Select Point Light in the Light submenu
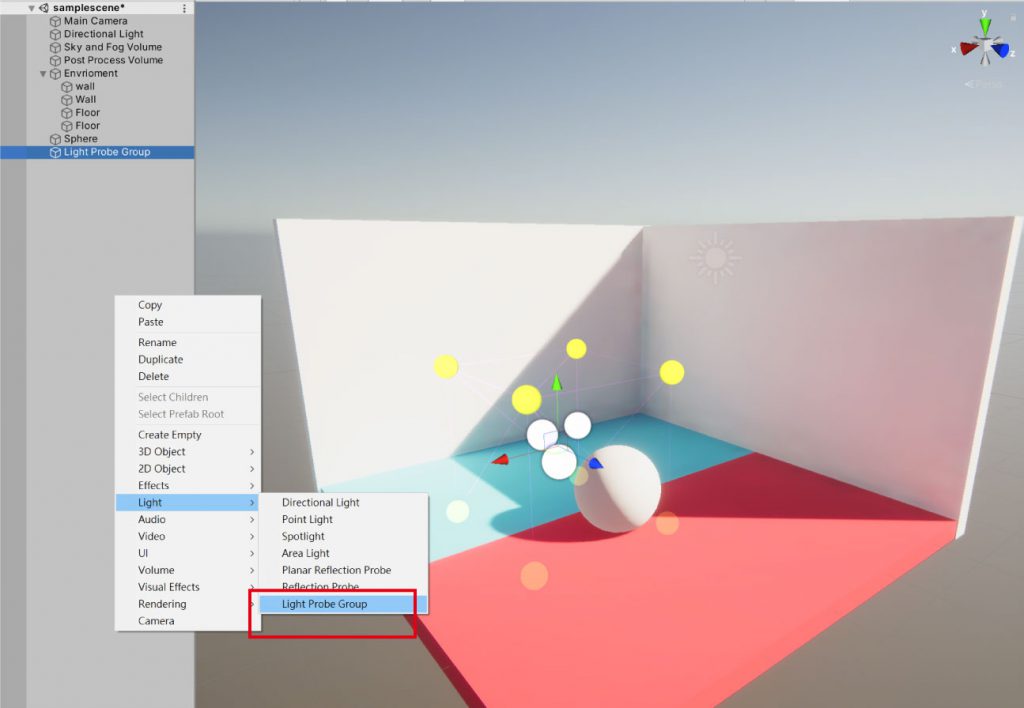 click(x=307, y=520)
